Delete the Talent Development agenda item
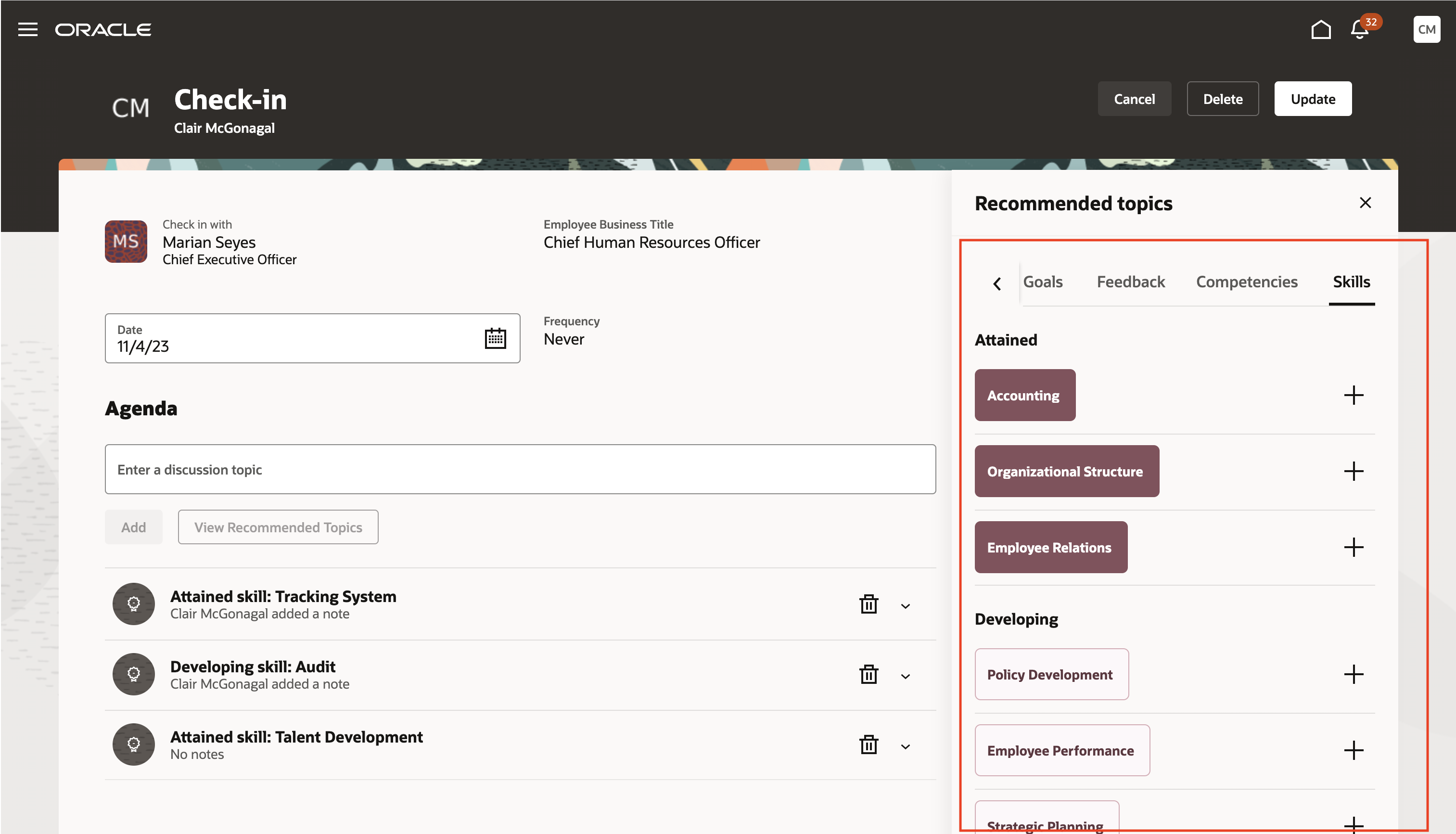Image resolution: width=1456 pixels, height=834 pixels. [868, 744]
